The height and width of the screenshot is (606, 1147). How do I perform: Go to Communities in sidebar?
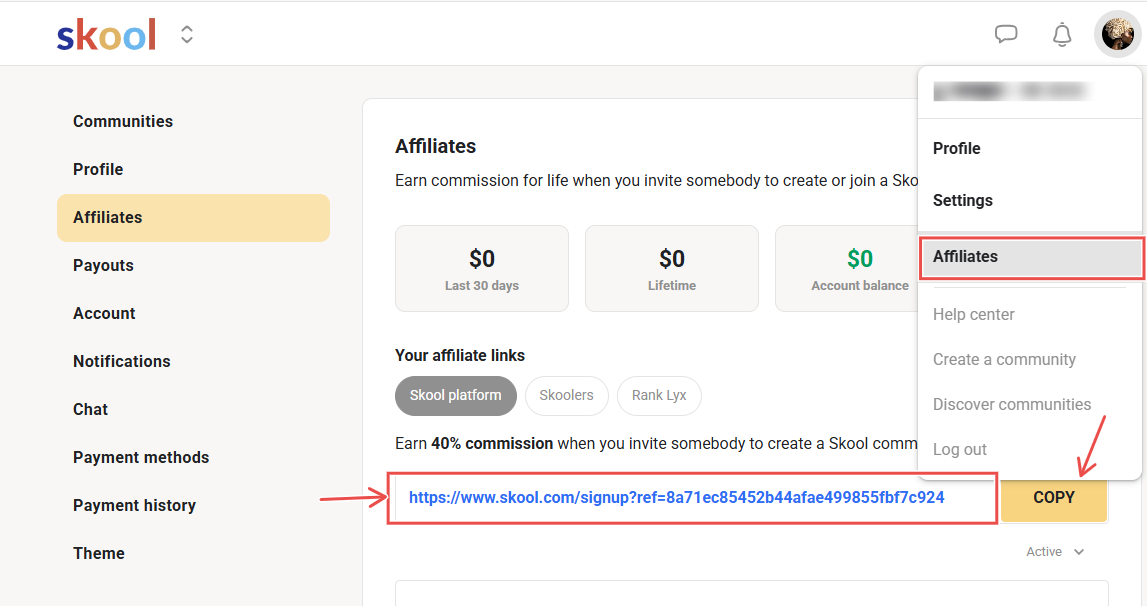pyautogui.click(x=123, y=121)
